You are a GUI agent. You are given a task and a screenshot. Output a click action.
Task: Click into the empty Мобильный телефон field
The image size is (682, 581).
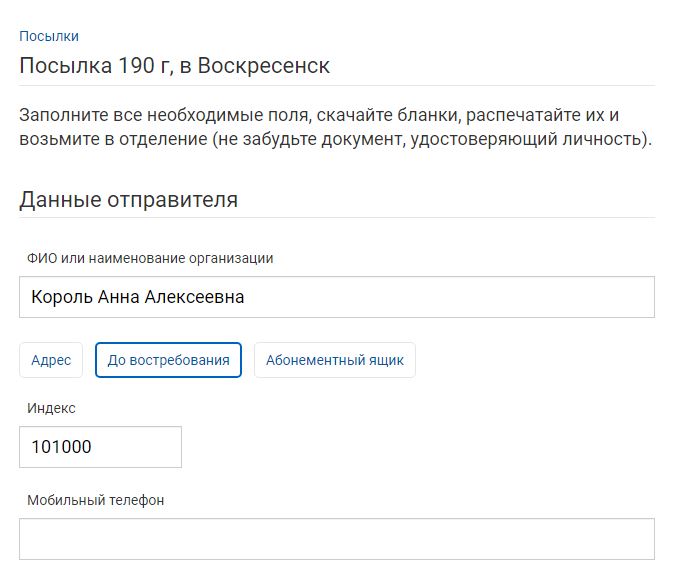(x=336, y=538)
